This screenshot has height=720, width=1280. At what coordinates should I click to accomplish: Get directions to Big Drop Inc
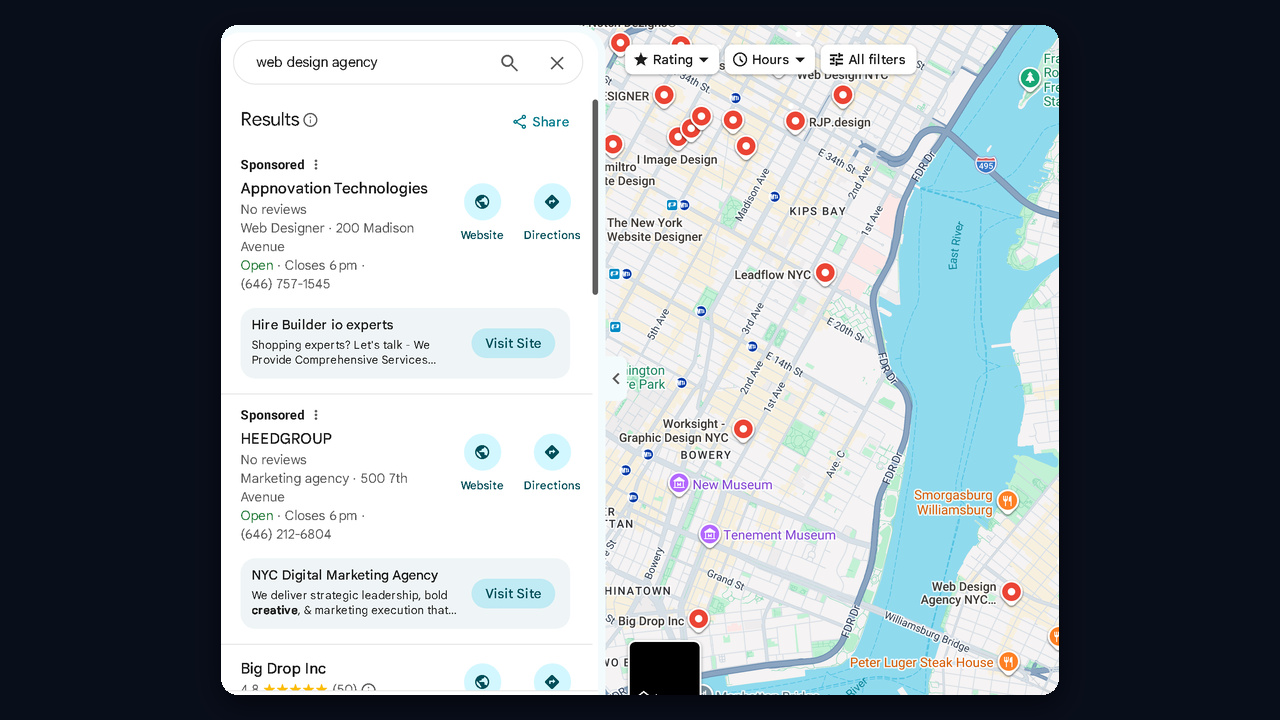552,680
